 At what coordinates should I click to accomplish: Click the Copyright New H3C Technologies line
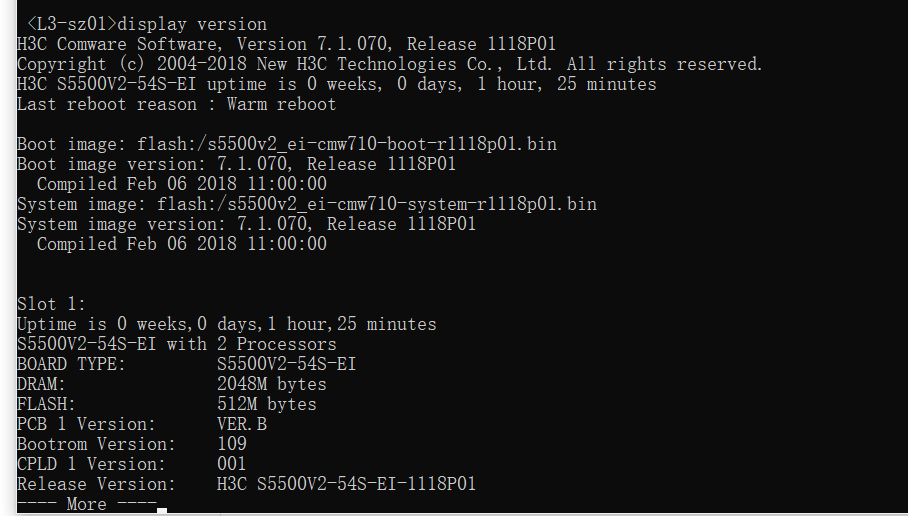tap(389, 64)
